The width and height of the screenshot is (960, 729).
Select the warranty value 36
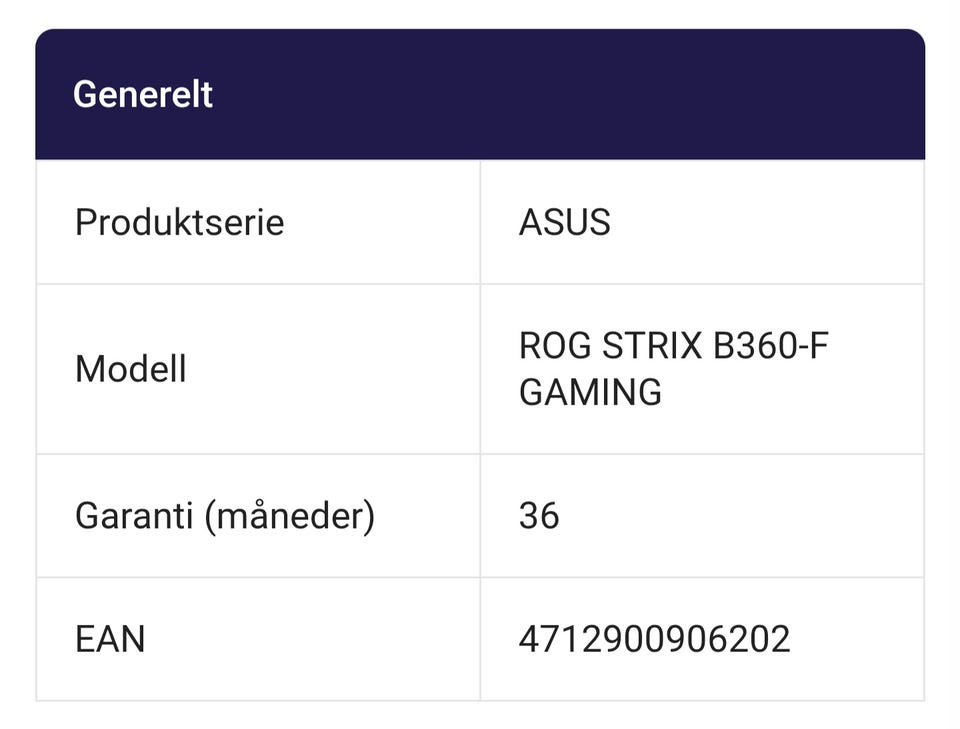pyautogui.click(x=539, y=516)
